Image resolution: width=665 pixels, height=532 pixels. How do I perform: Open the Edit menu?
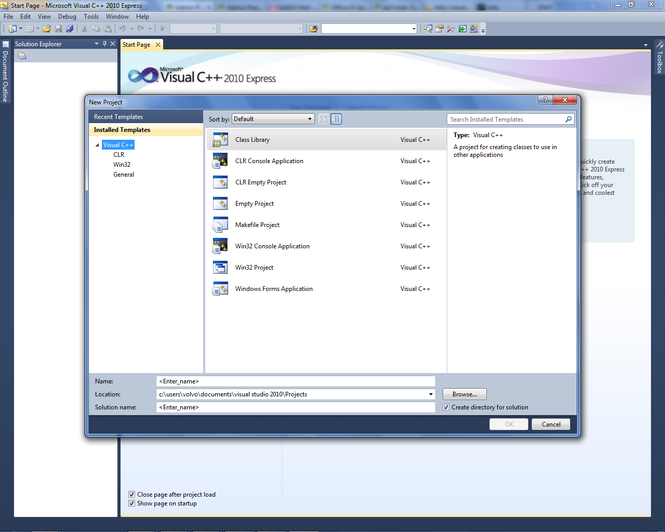pyautogui.click(x=25, y=17)
